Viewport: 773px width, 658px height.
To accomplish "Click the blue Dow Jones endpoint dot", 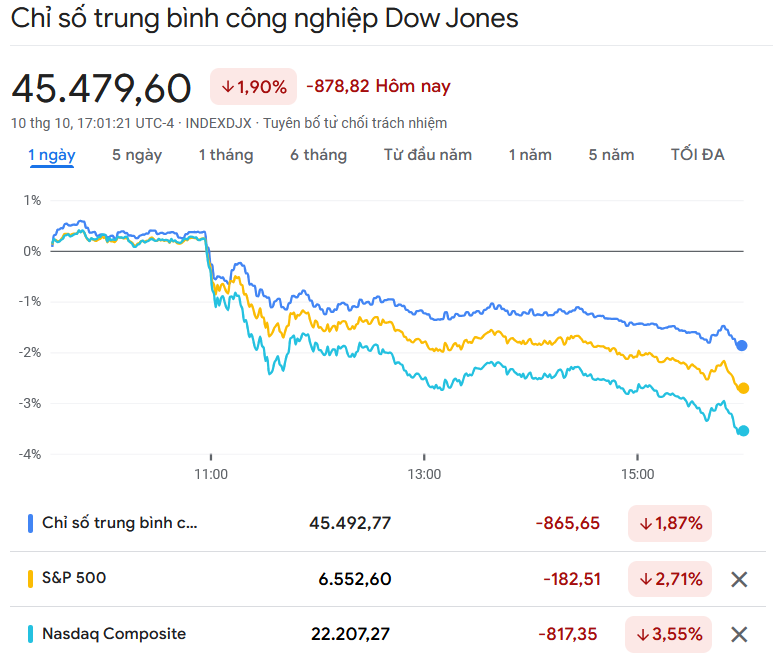I will 742,345.
